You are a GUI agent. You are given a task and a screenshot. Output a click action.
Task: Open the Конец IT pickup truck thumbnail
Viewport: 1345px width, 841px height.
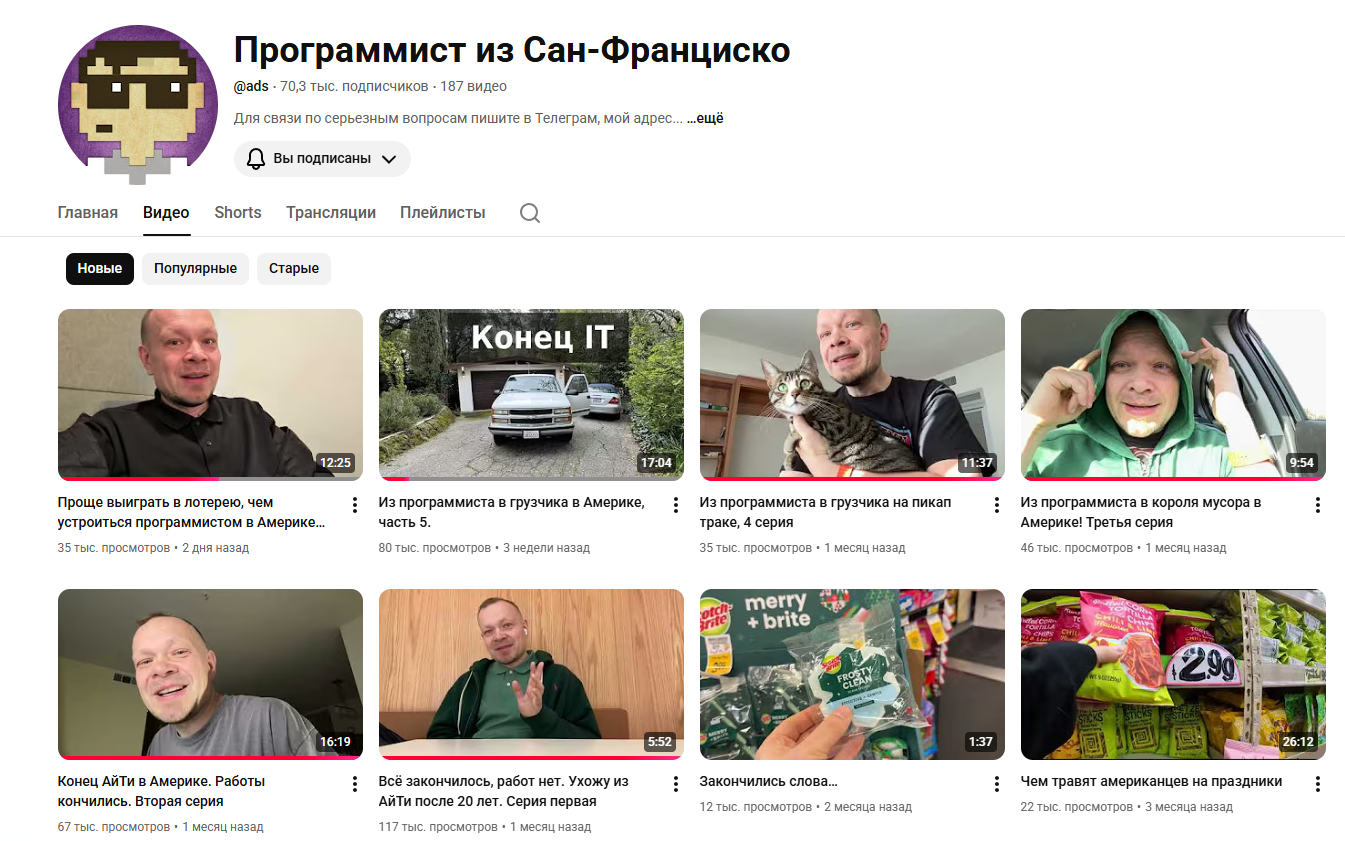click(x=531, y=394)
